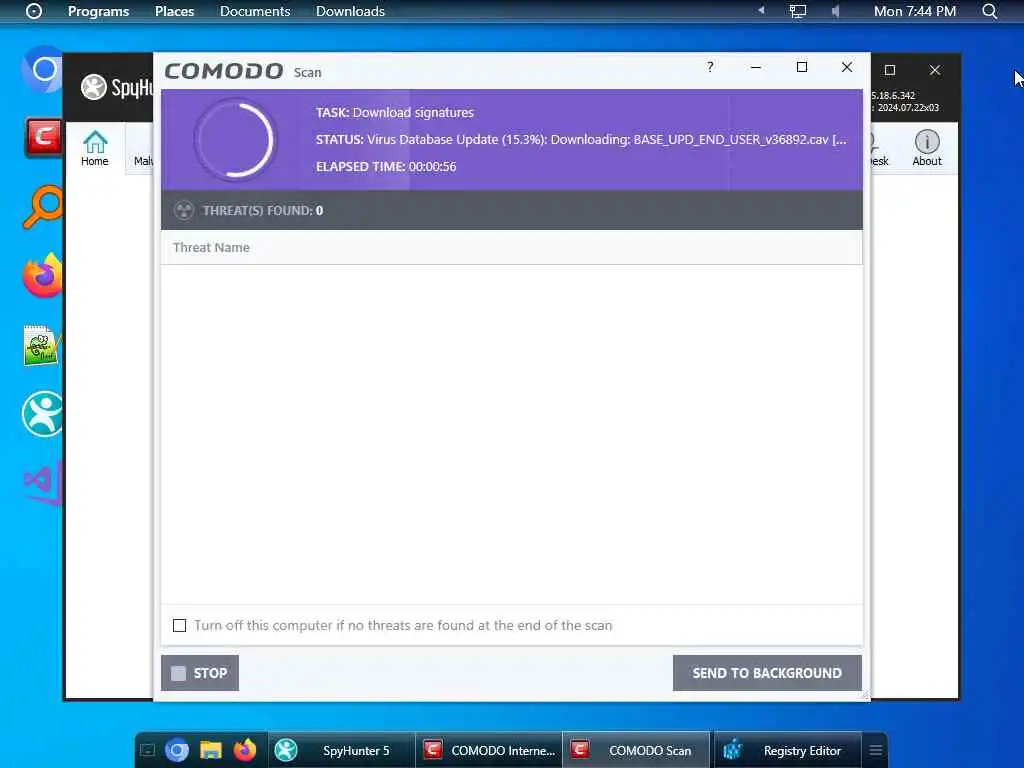The image size is (1024, 768).
Task: Open Firefox from taskbar
Action: (x=245, y=750)
